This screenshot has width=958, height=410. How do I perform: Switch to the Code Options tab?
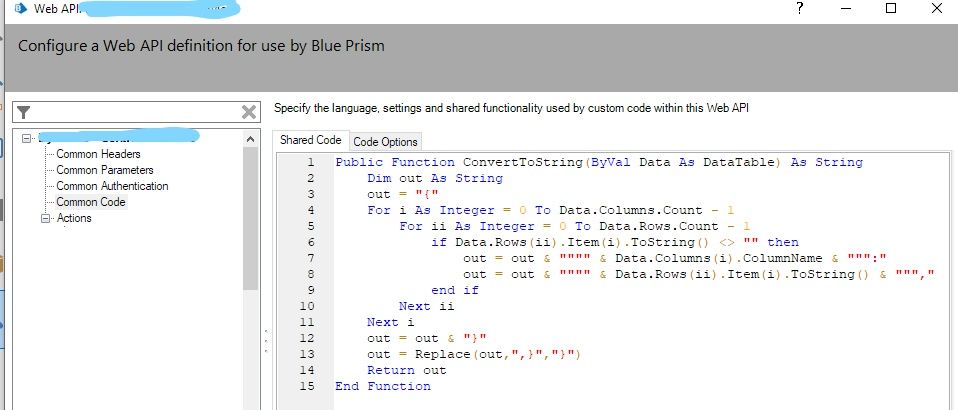click(x=386, y=142)
